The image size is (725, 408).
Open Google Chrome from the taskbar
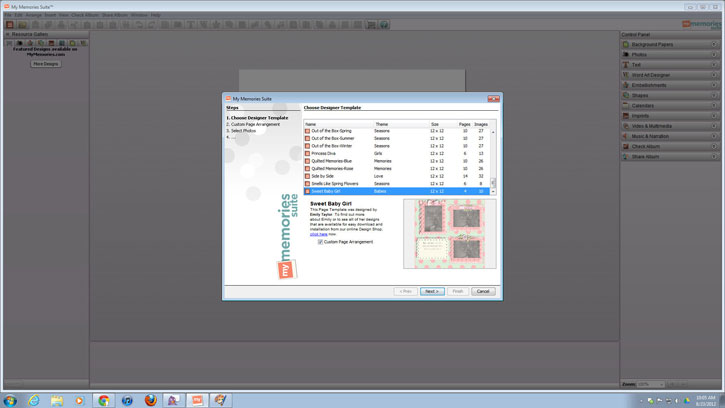[x=104, y=401]
